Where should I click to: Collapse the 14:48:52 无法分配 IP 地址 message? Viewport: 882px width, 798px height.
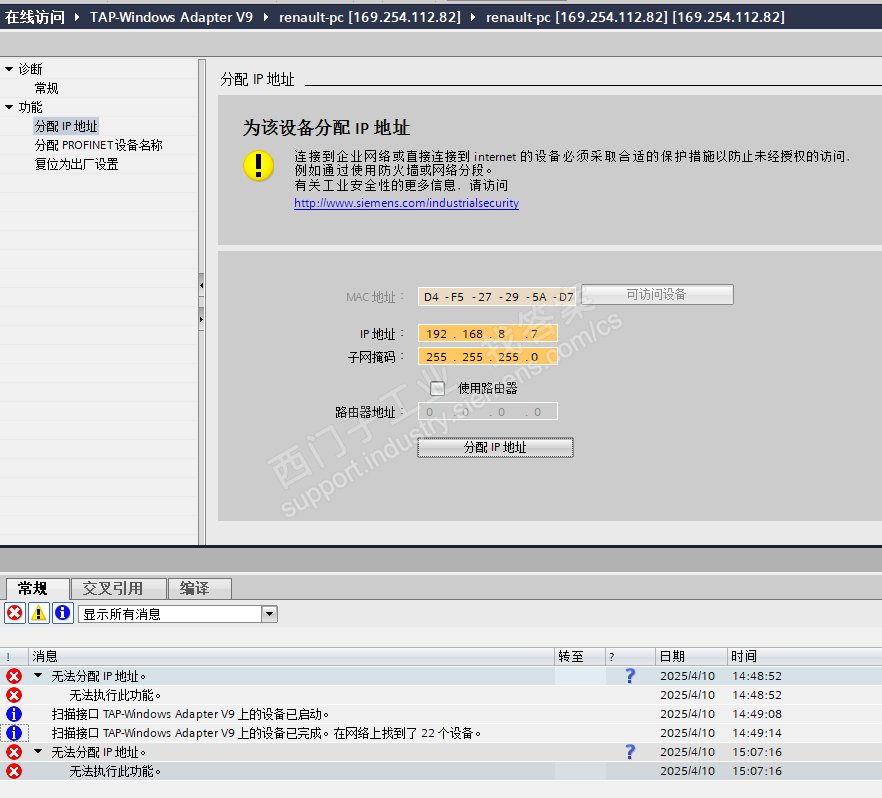click(x=38, y=675)
